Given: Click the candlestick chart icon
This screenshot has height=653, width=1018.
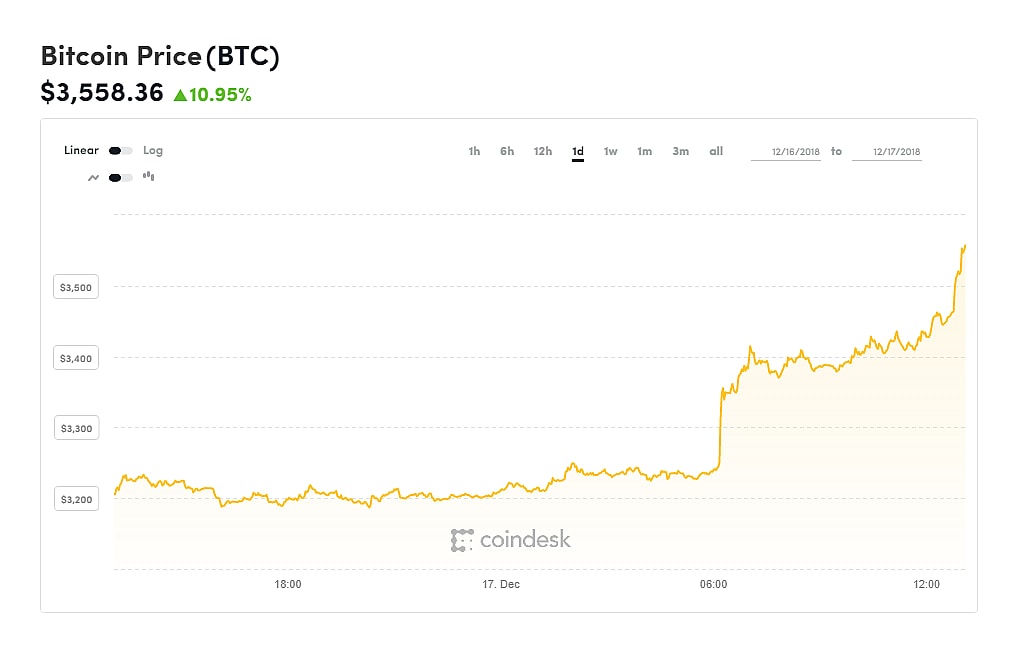Looking at the screenshot, I should (x=149, y=177).
